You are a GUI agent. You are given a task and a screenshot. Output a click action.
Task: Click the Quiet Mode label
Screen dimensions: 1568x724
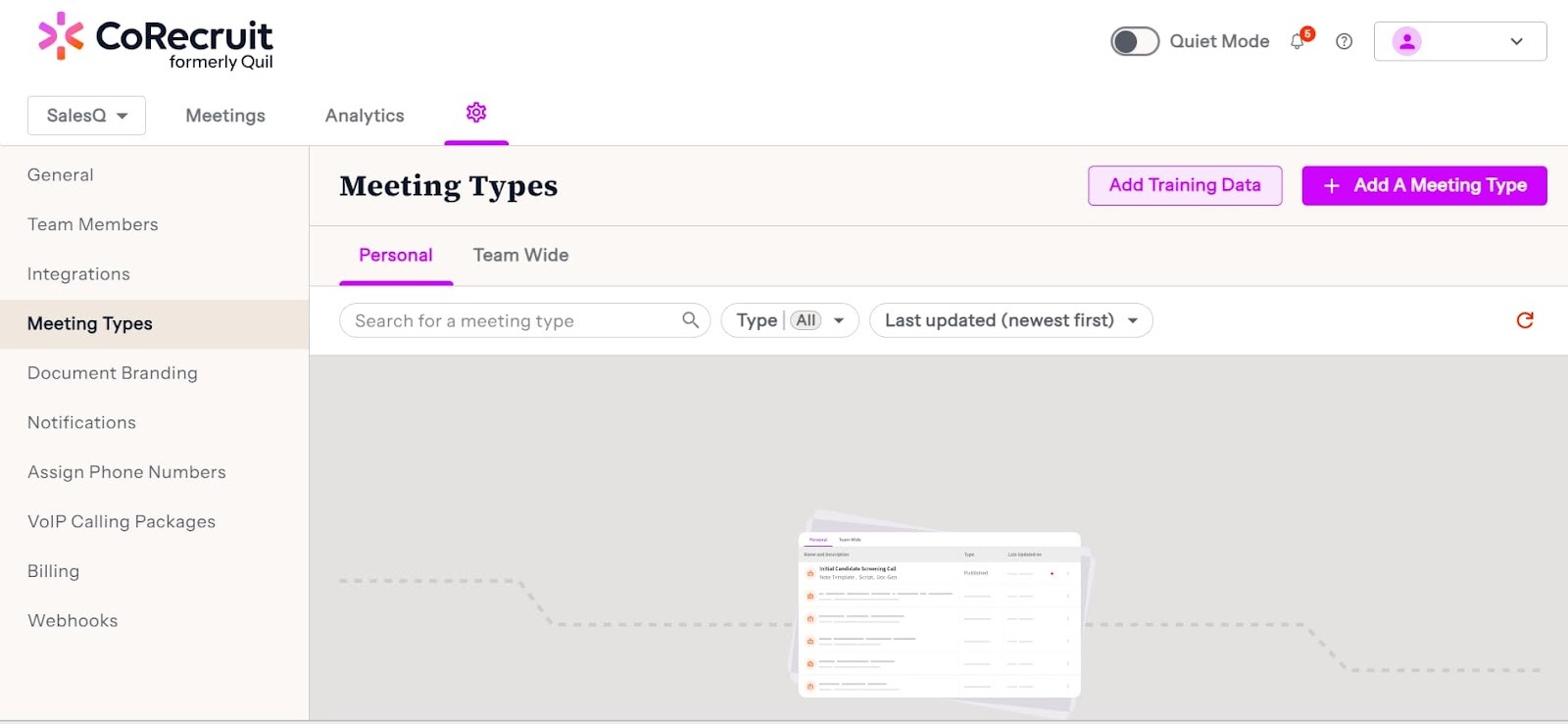pos(1219,41)
